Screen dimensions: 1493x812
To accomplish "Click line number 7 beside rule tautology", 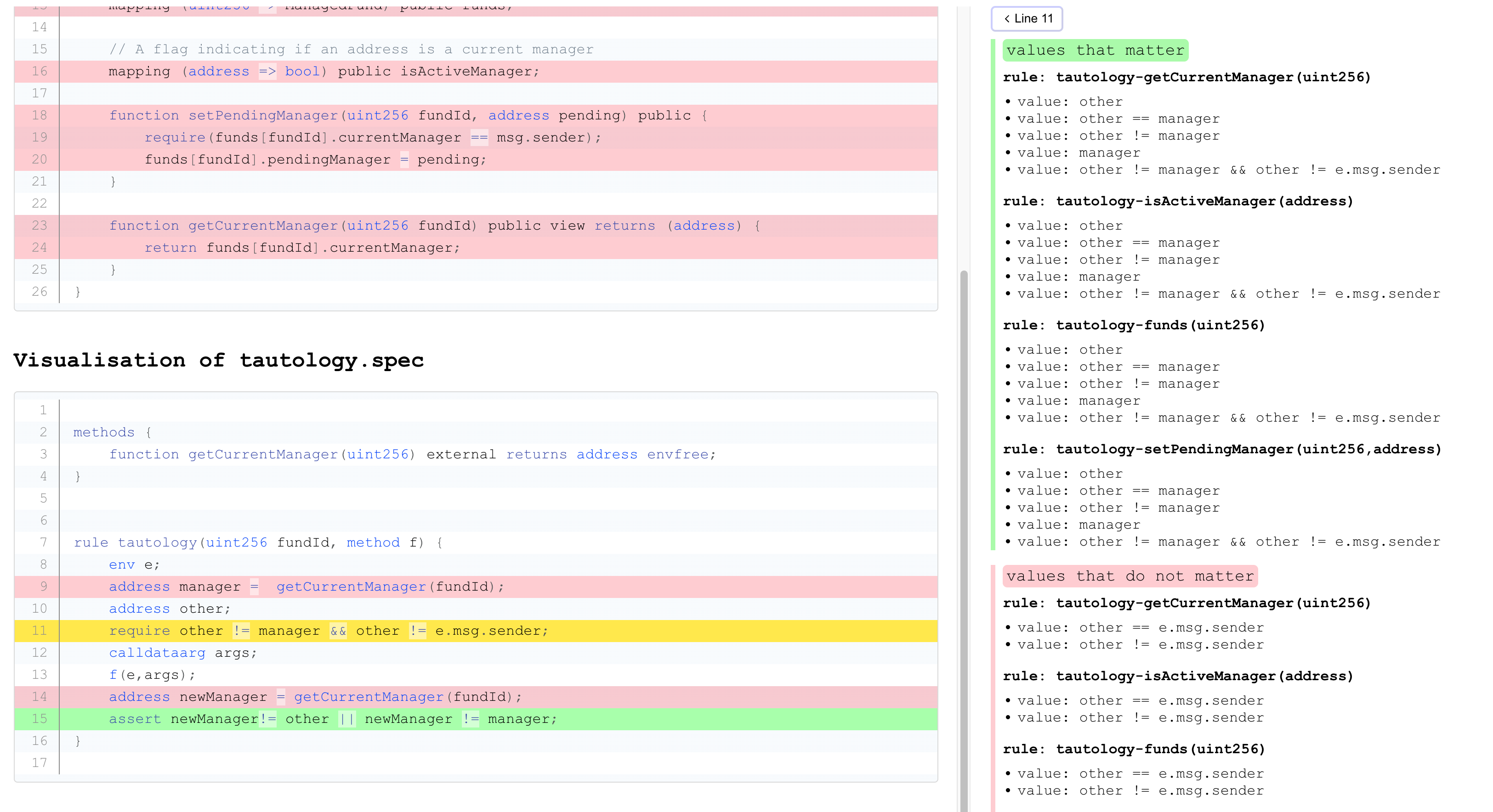I will coord(43,543).
